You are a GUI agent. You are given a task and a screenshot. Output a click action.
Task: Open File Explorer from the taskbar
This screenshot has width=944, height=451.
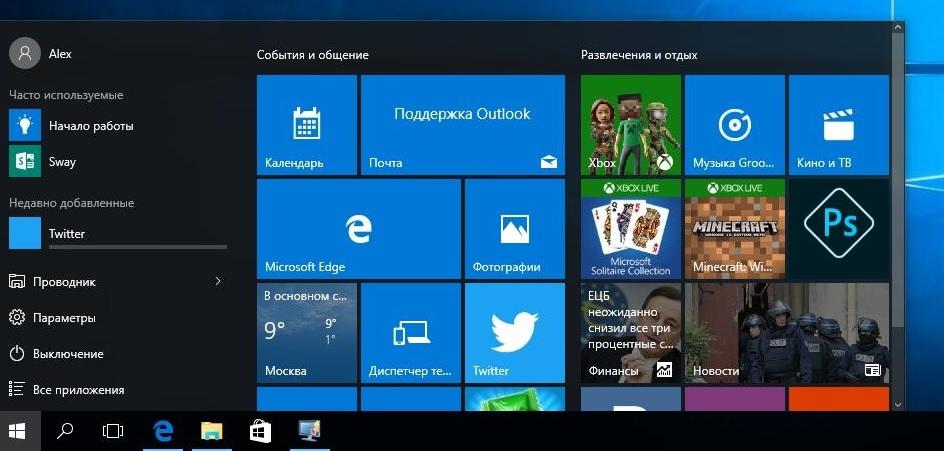[x=211, y=431]
